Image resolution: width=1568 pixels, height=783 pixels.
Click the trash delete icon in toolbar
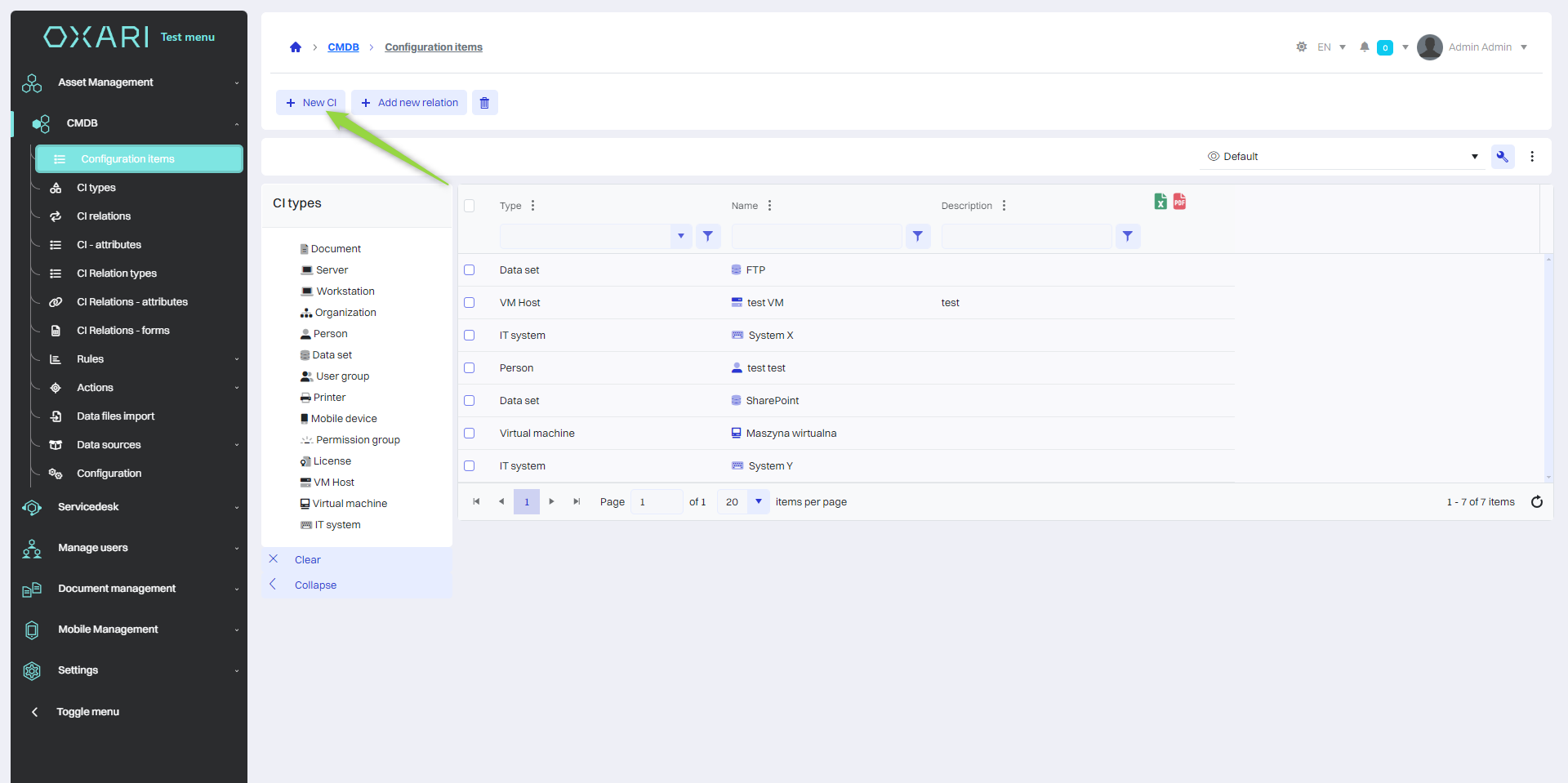click(484, 103)
